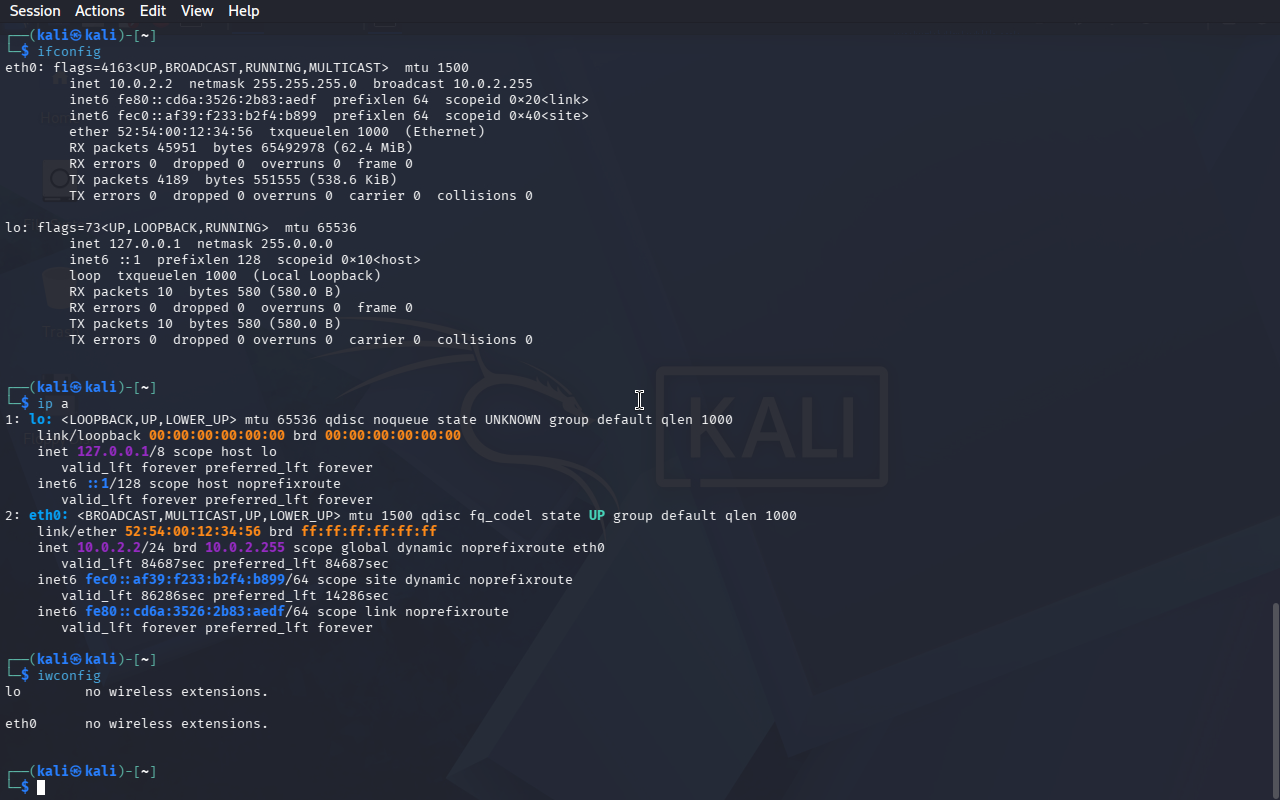Click the typed 'ip a' command
The height and width of the screenshot is (800, 1280).
point(53,404)
